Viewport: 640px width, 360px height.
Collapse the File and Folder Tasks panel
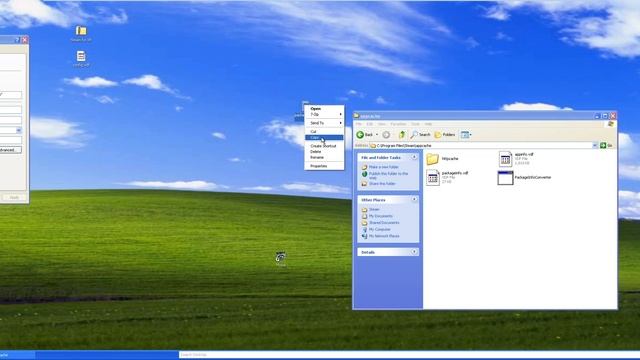(414, 157)
